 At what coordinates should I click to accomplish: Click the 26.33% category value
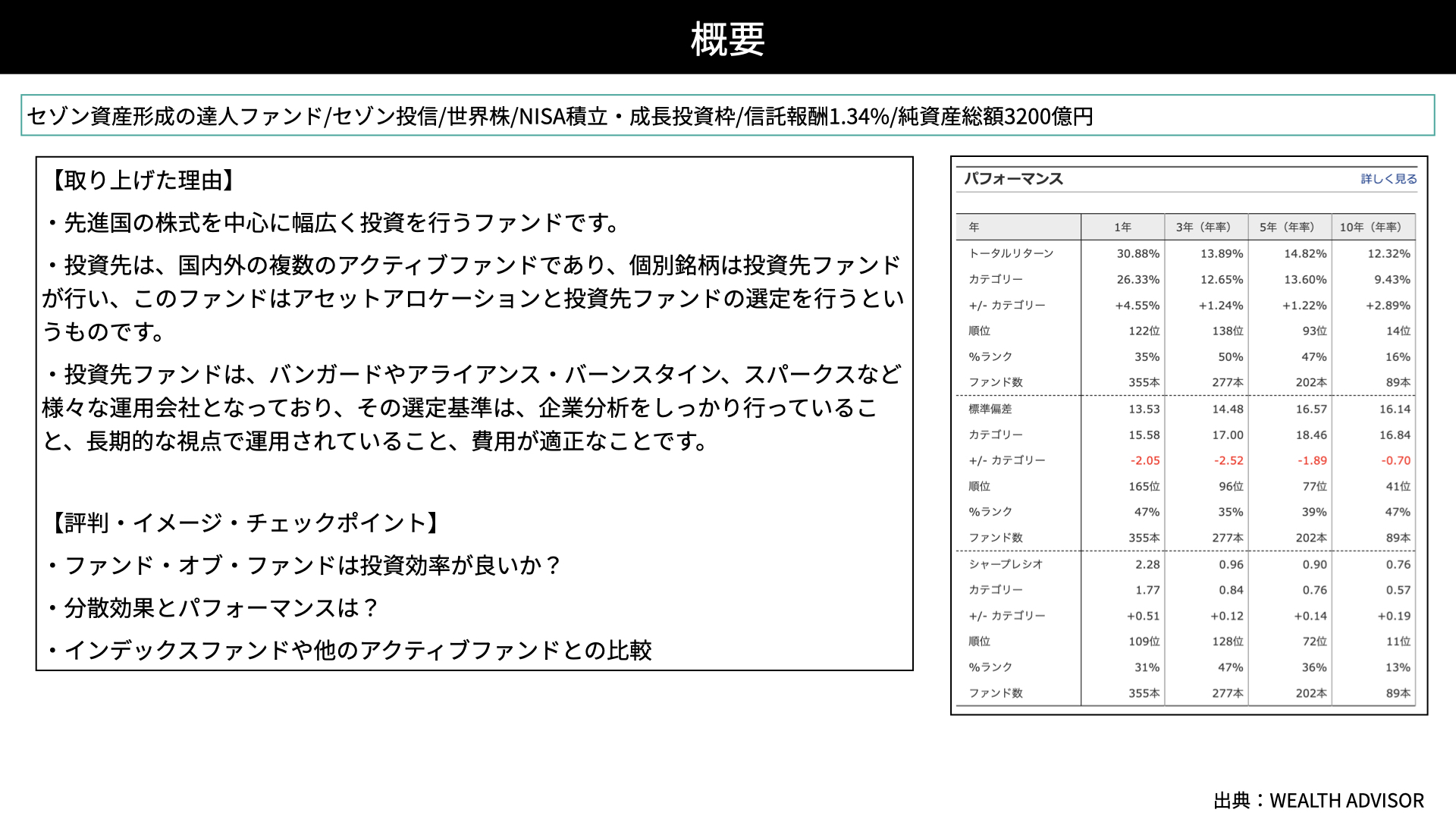[x=1137, y=279]
